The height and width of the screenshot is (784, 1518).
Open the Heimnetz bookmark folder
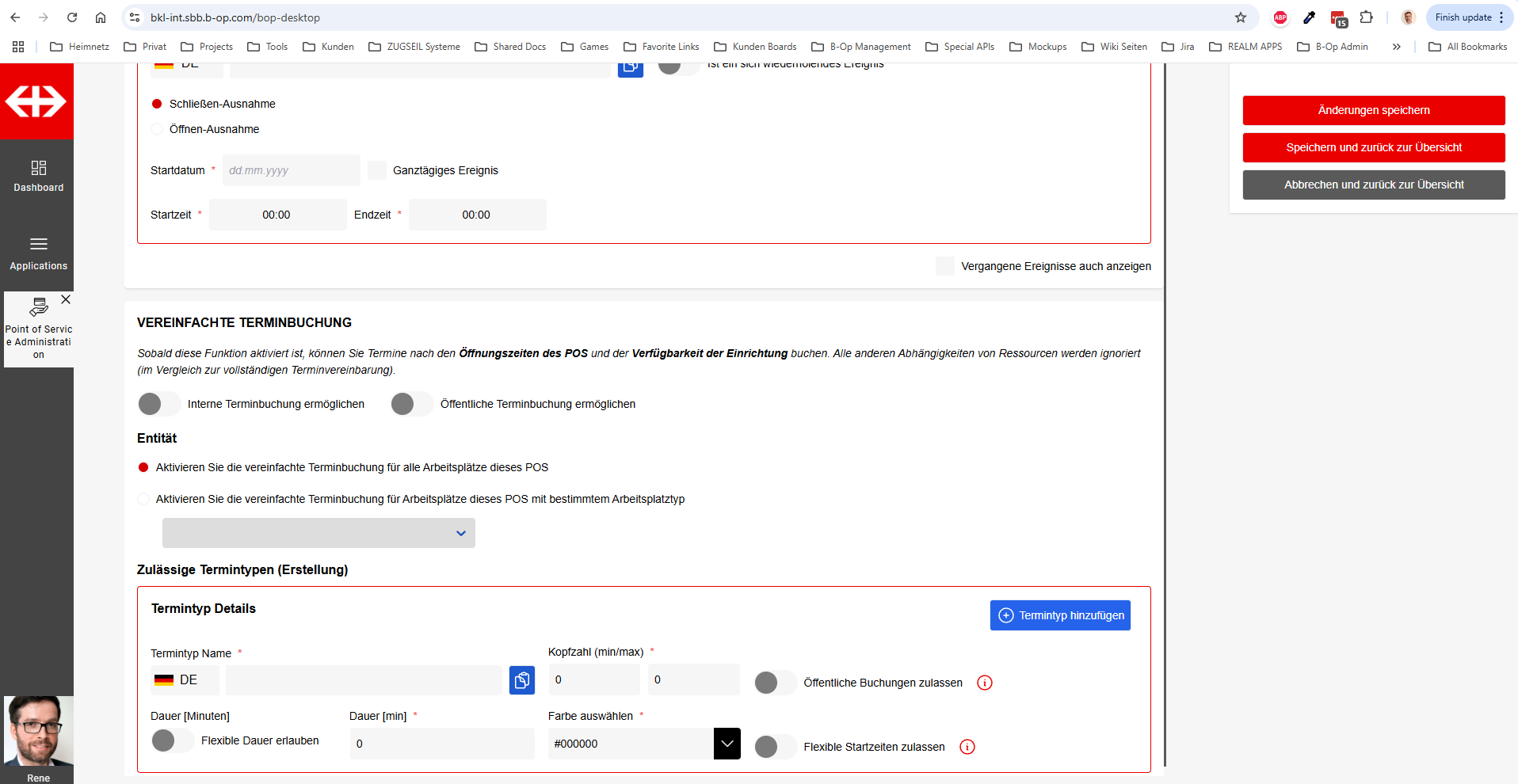pos(79,47)
